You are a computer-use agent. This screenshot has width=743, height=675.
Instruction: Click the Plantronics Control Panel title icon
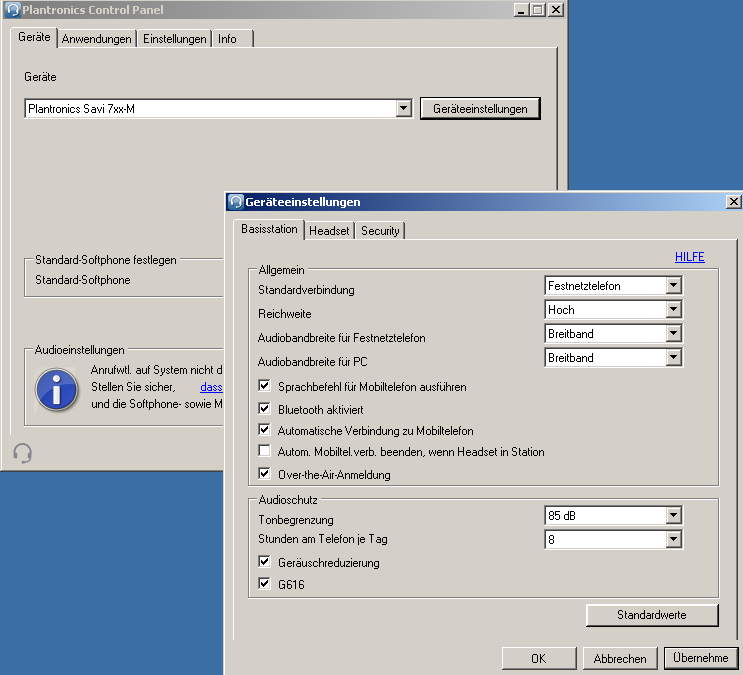[x=13, y=9]
